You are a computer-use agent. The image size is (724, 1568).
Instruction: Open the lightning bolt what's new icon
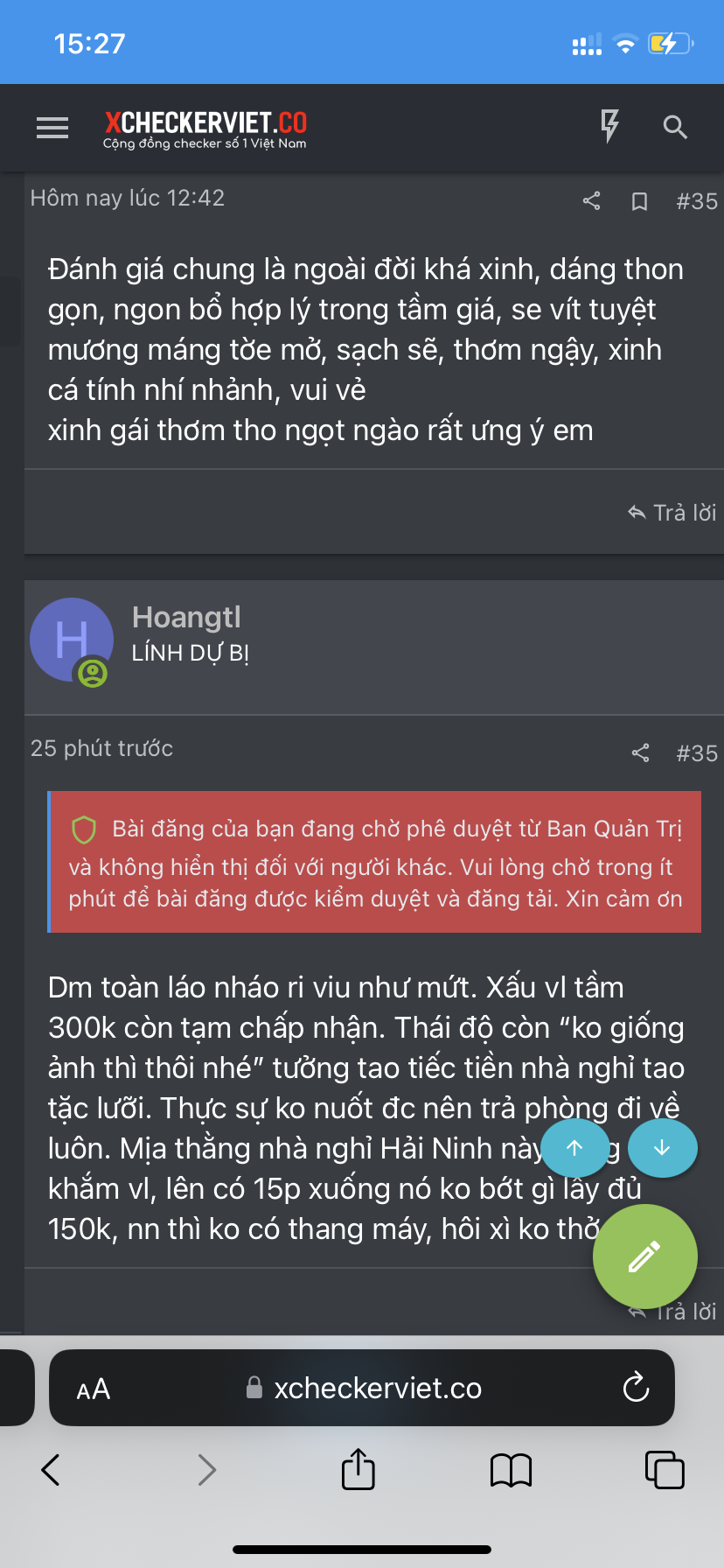click(x=610, y=126)
